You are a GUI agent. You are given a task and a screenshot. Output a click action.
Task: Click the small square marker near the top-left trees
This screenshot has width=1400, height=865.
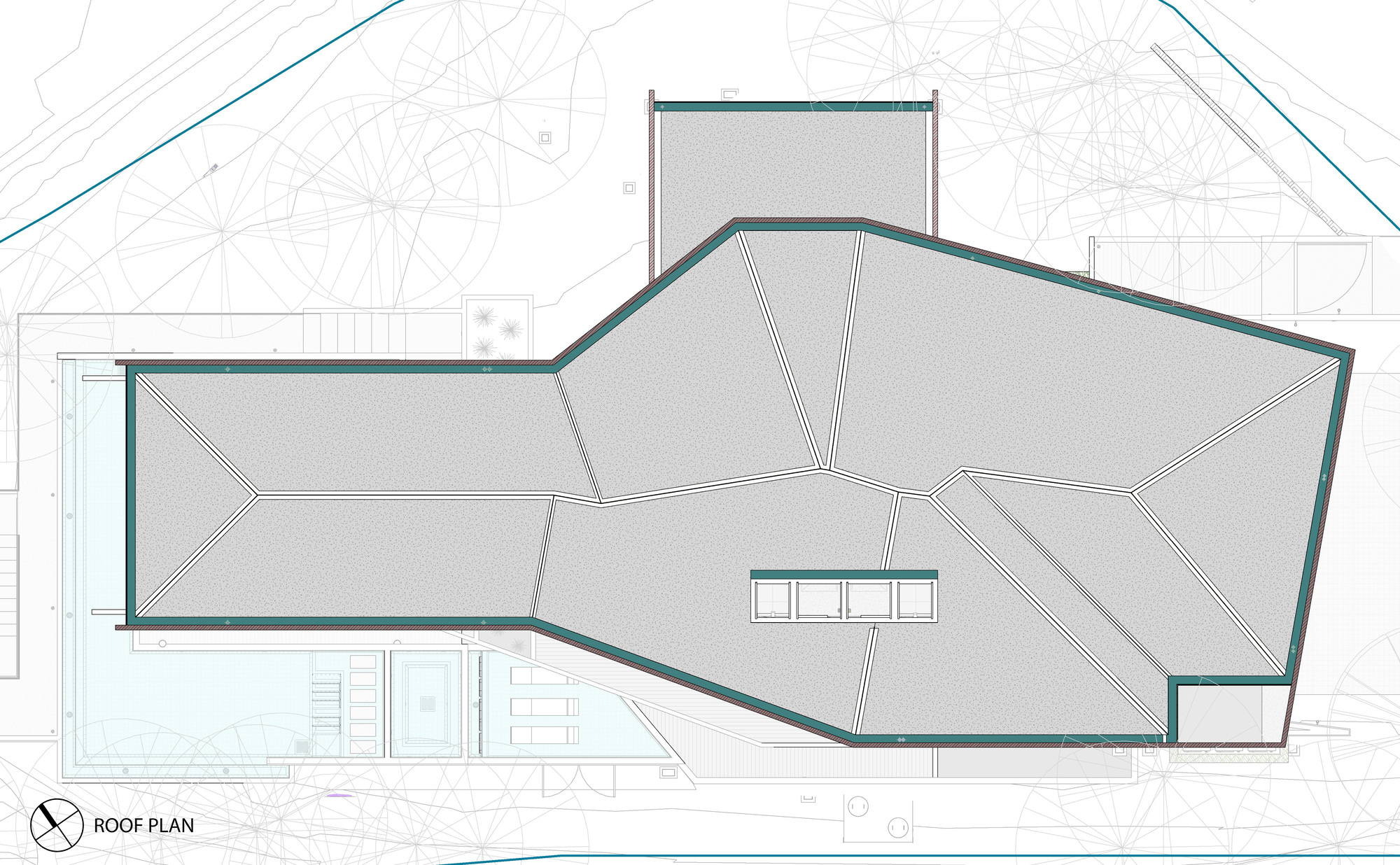click(545, 138)
